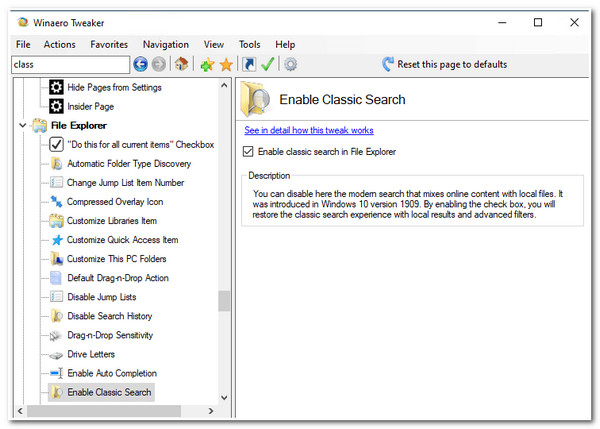Click the search box containing class
Image resolution: width=600 pixels, height=429 pixels.
tap(70, 65)
